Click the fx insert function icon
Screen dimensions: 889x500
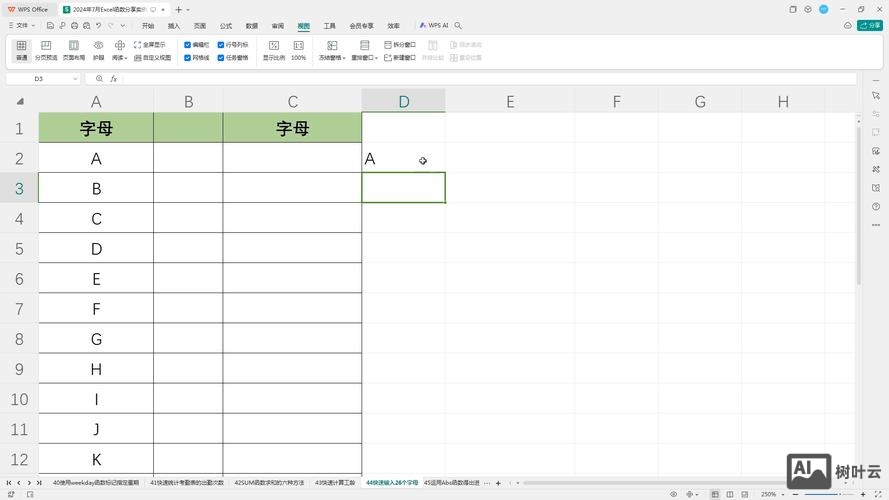point(114,79)
